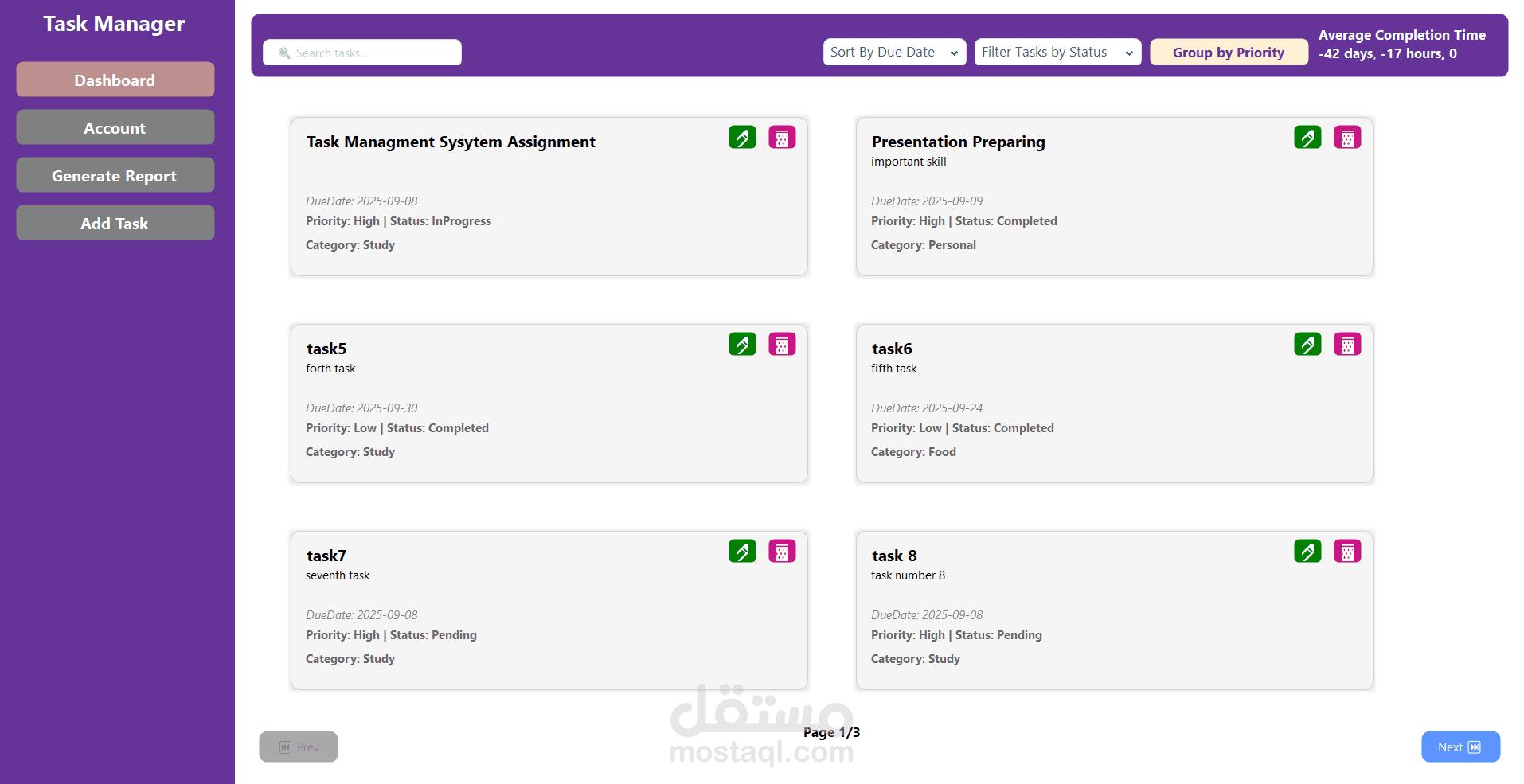Open the edit icon on task6

(1307, 344)
